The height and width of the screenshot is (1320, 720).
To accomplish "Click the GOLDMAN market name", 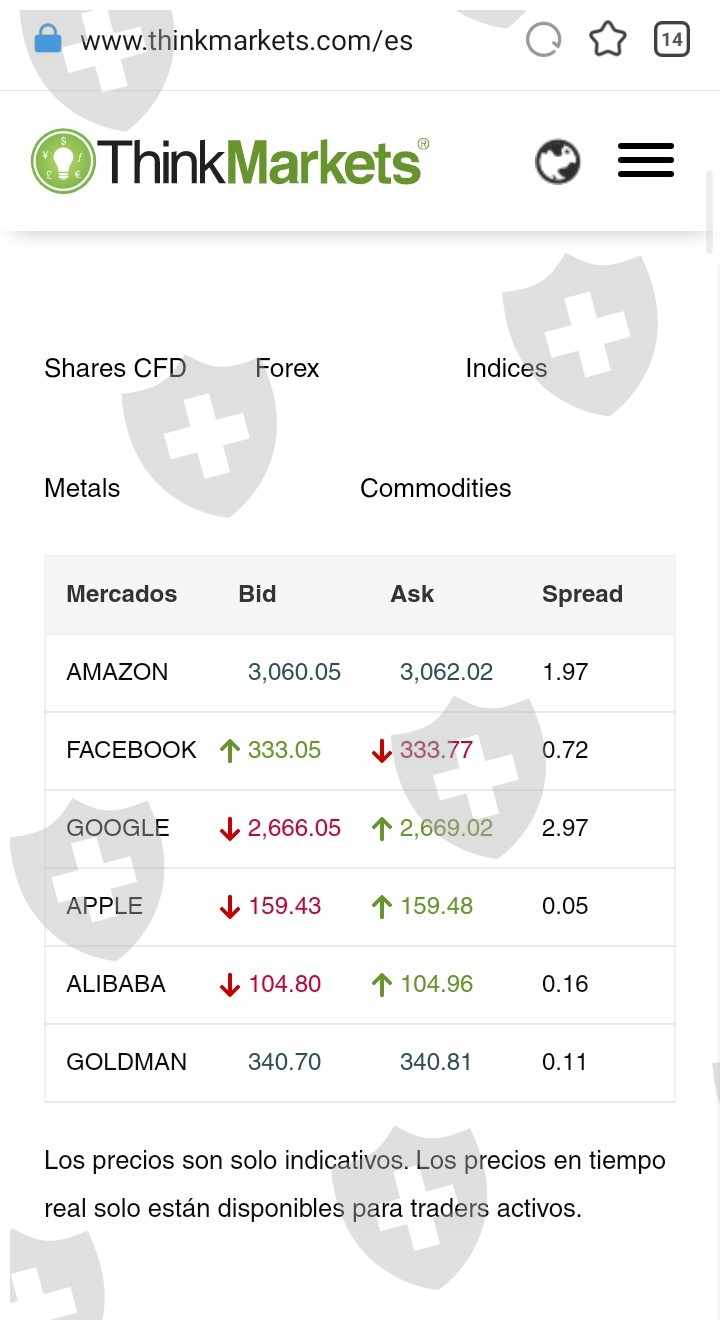I will point(126,1062).
